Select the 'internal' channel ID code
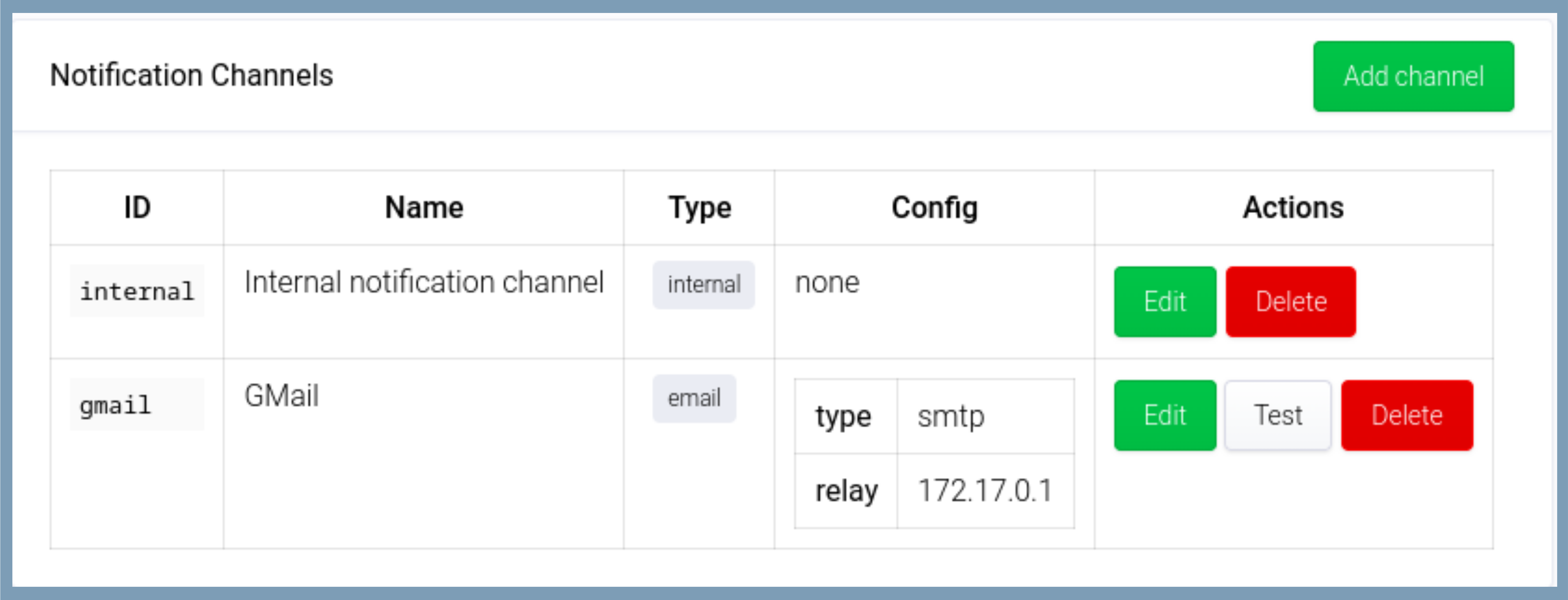The image size is (1568, 600). (x=137, y=291)
